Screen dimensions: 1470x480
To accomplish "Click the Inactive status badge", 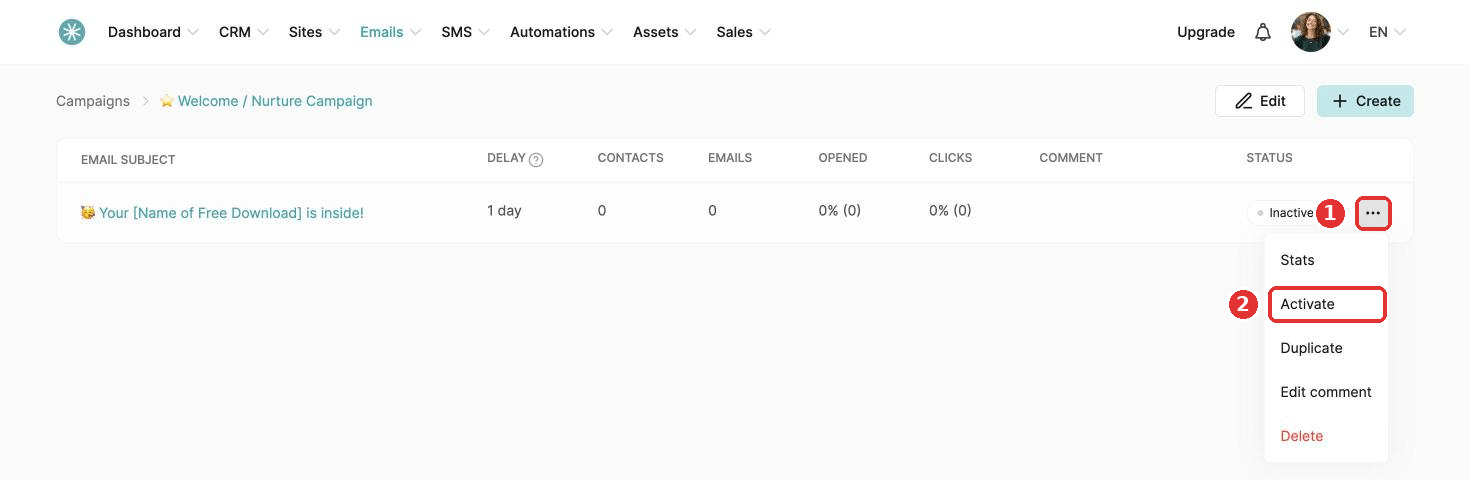I will point(1285,213).
